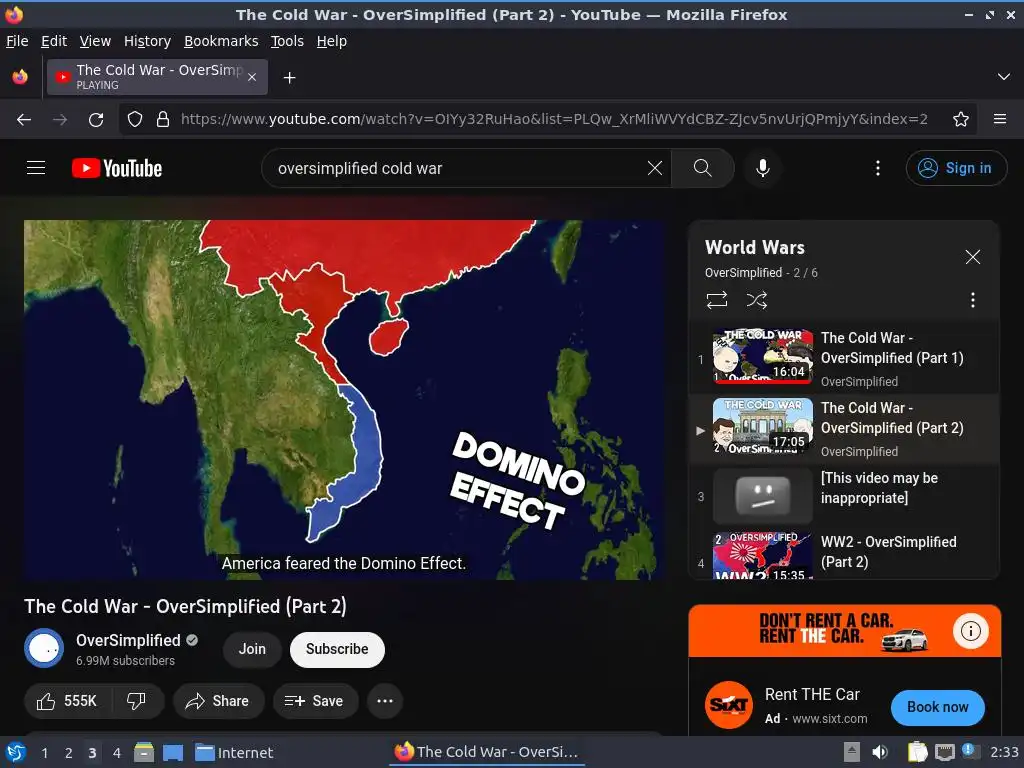Open network monitor tray icon
The height and width of the screenshot is (768, 1024).
tap(944, 752)
